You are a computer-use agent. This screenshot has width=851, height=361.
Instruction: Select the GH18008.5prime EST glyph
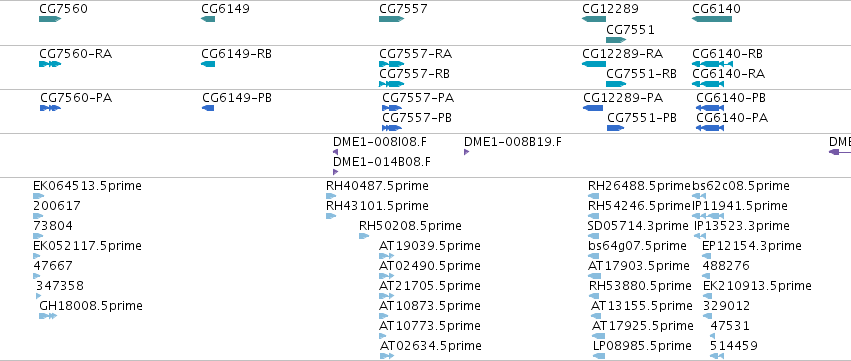click(48, 316)
